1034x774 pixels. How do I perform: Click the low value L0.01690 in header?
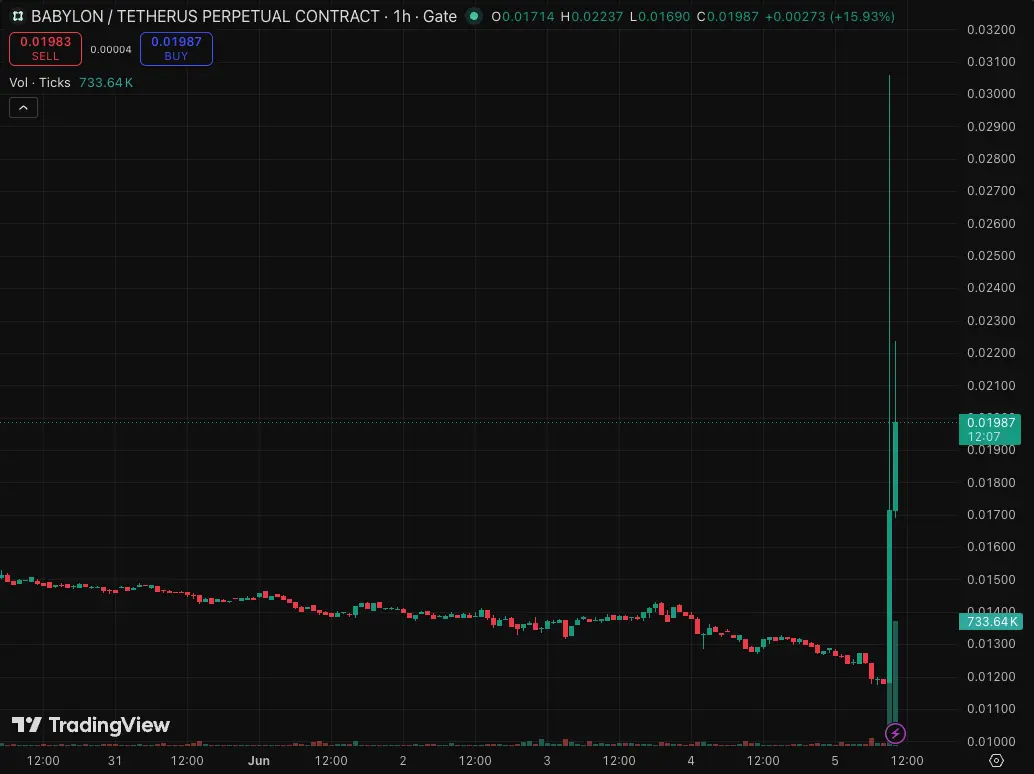point(660,16)
